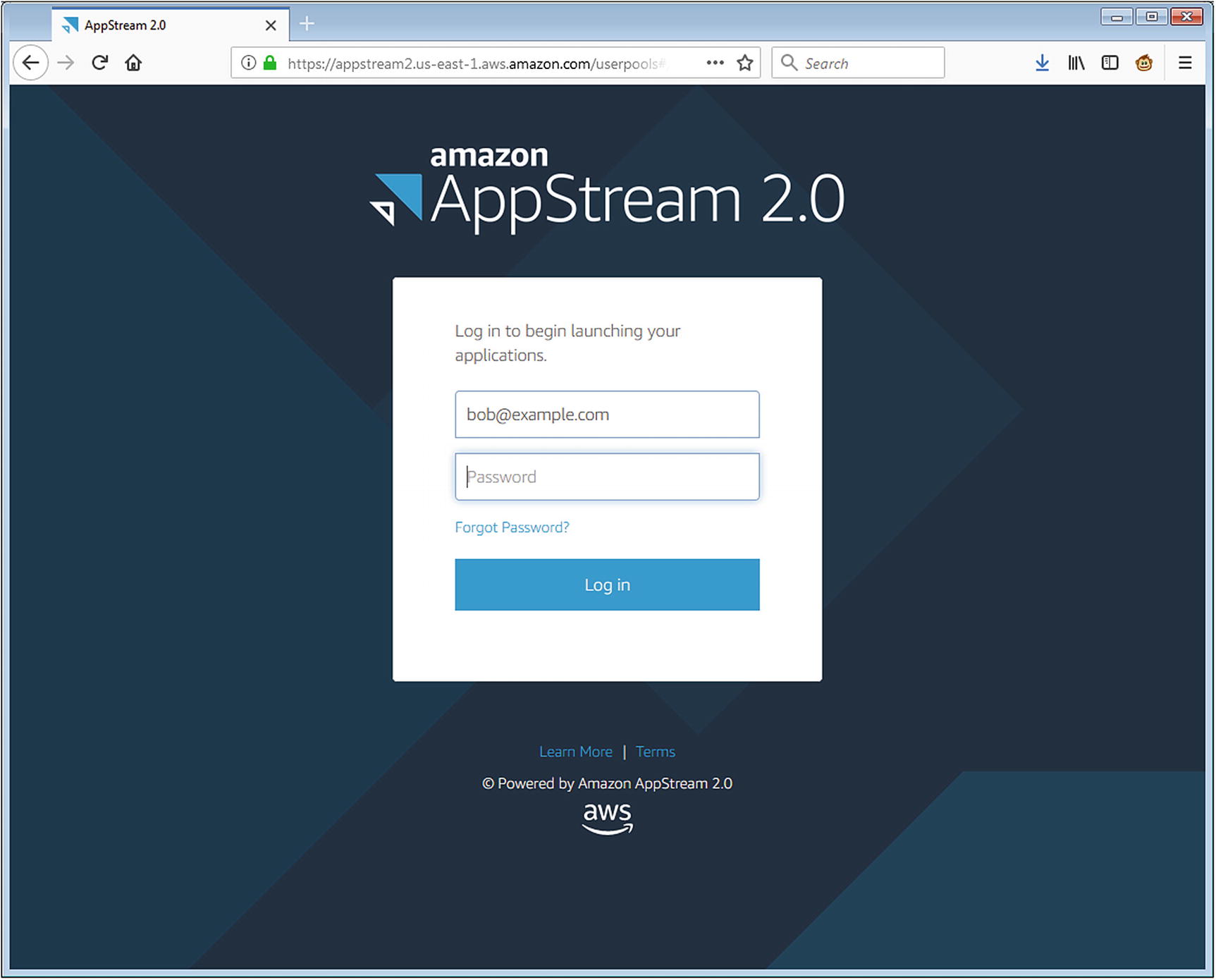The height and width of the screenshot is (980, 1216).
Task: Show site information icon in address bar
Action: tap(248, 63)
